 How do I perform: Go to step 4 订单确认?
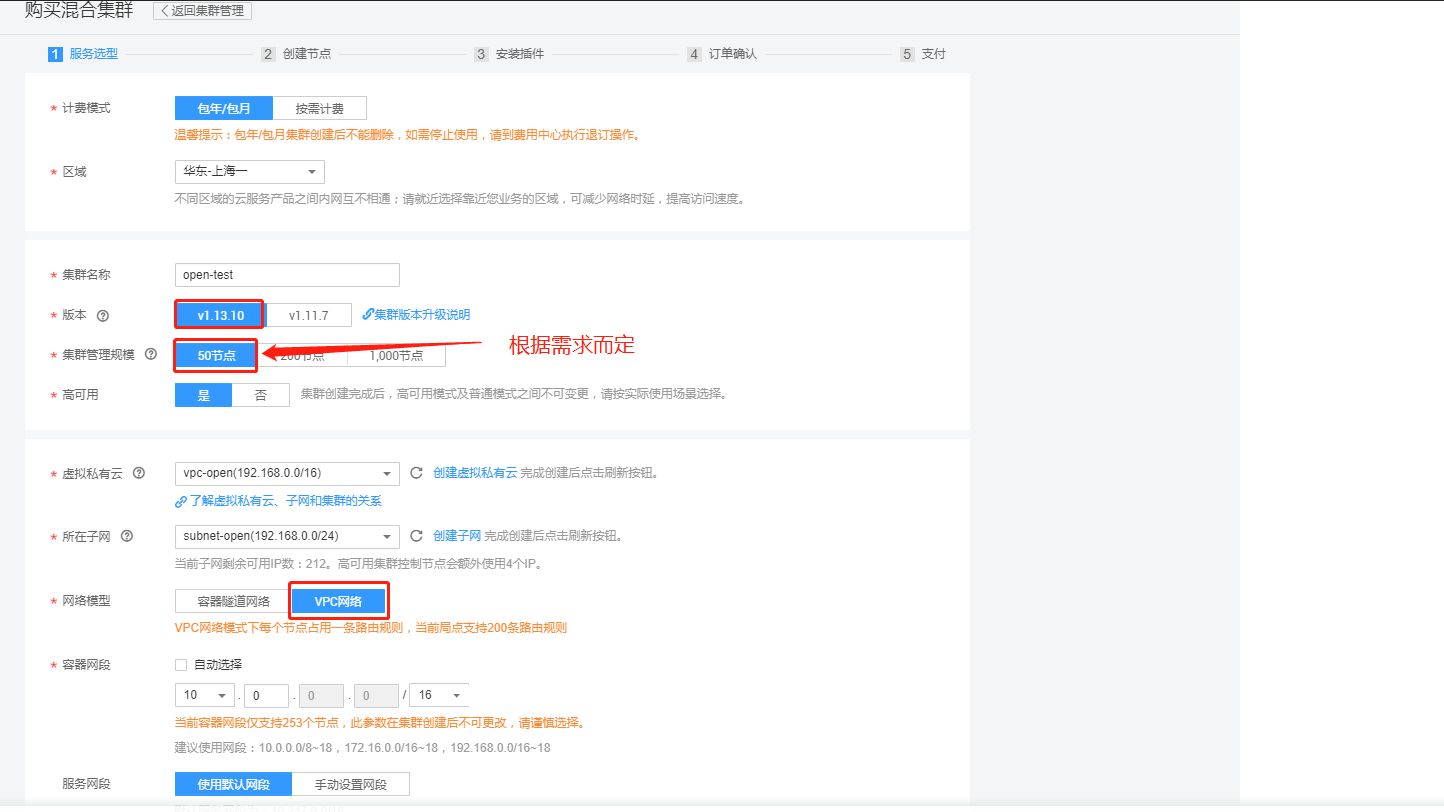(x=722, y=54)
